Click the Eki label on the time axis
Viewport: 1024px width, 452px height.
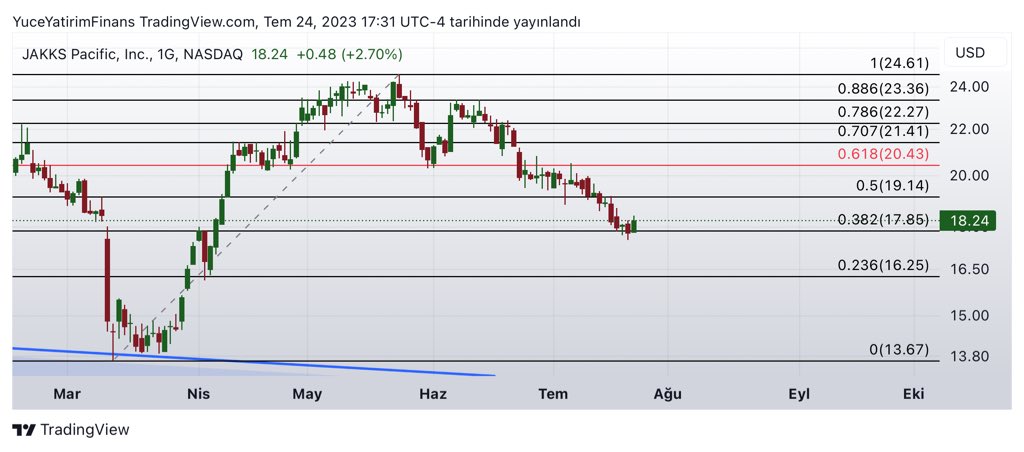click(914, 394)
